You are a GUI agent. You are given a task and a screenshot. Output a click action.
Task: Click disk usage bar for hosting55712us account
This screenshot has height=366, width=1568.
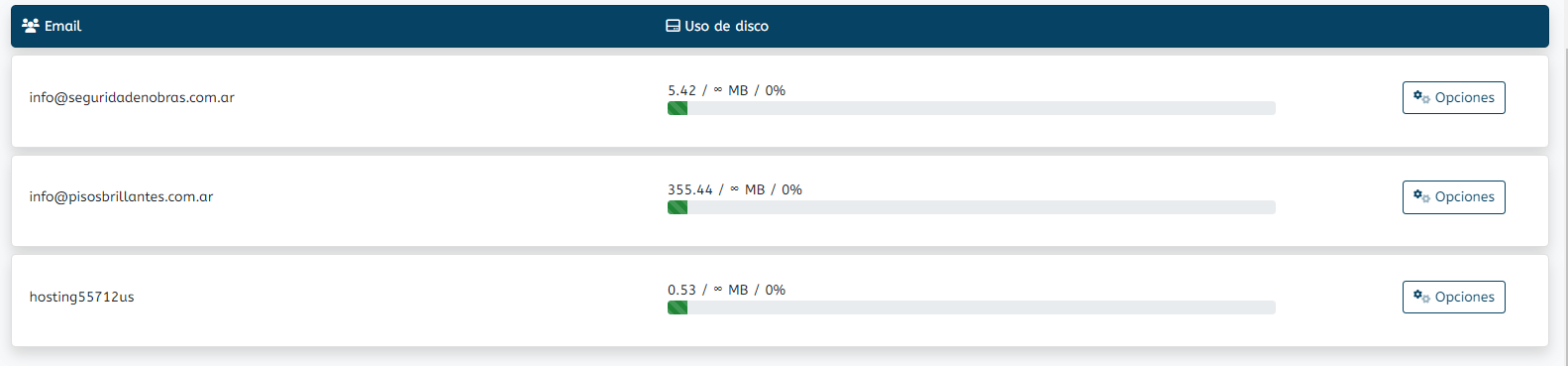coord(972,307)
